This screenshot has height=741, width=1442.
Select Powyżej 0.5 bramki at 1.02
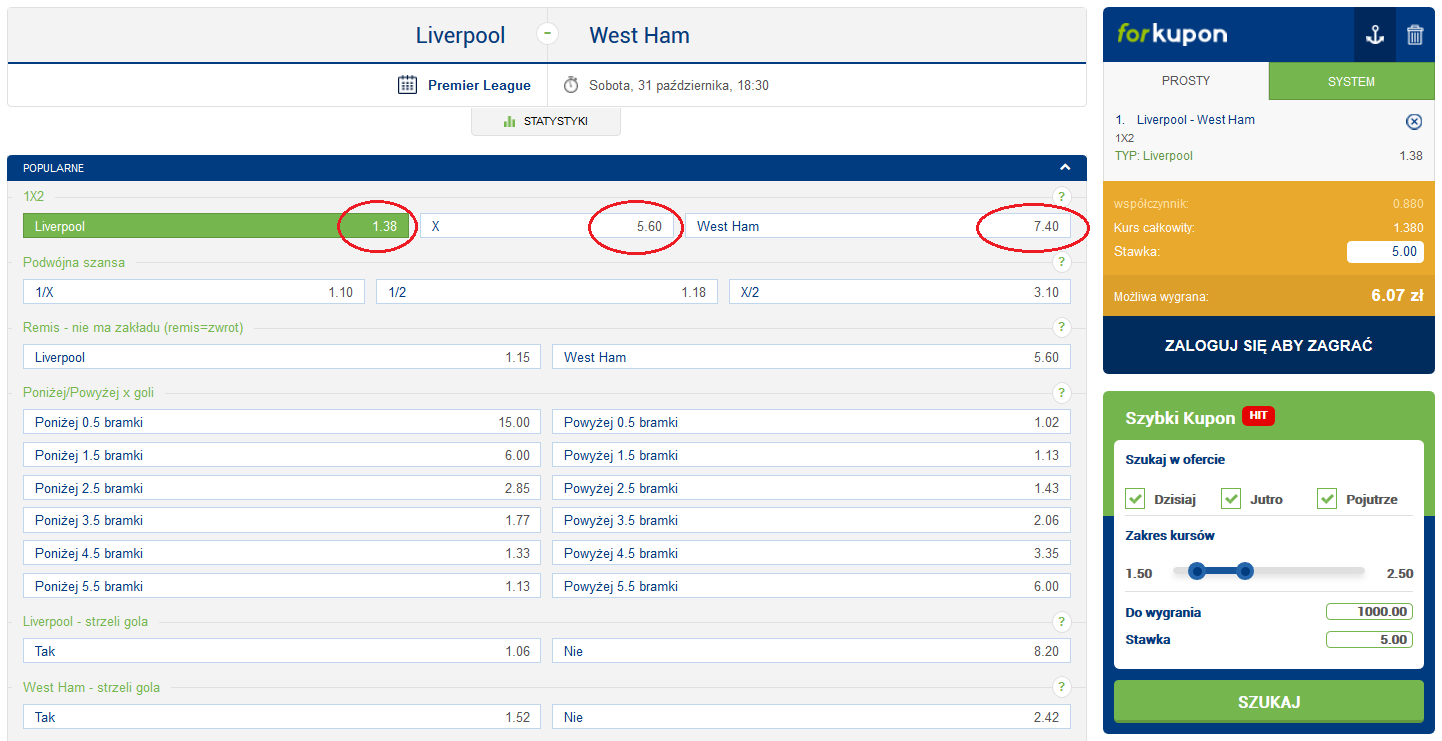[x=811, y=422]
